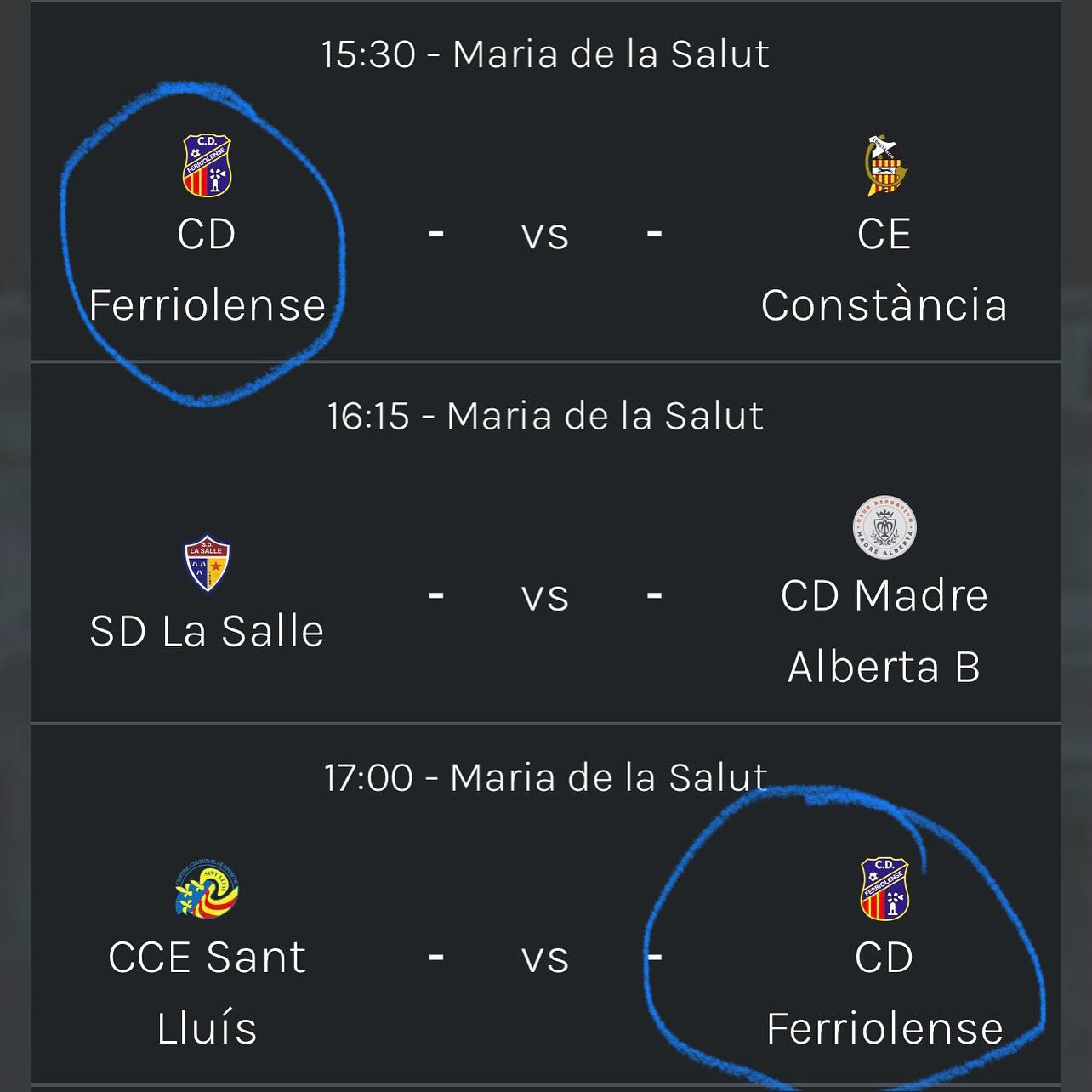Open CD Ferriolense team name in 17:00 match
1092x1092 pixels.
point(884,992)
